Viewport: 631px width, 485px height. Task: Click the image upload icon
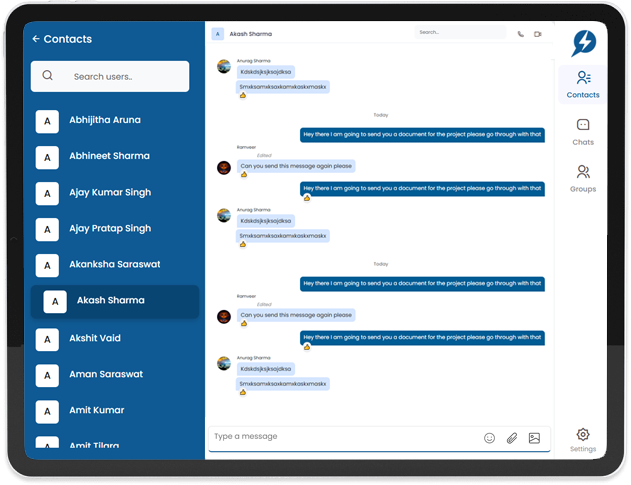click(534, 438)
